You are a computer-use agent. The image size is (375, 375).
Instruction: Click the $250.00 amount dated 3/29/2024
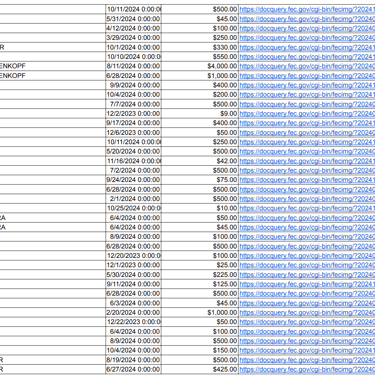[x=200, y=38]
